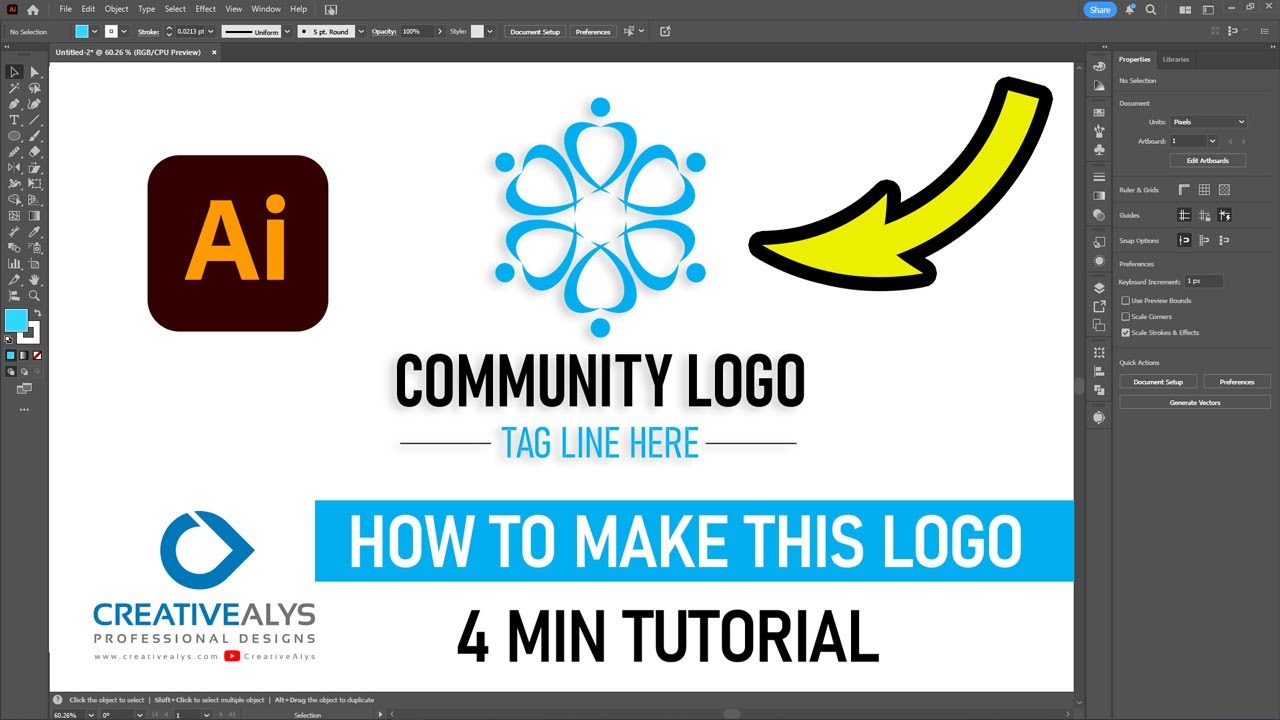1280x720 pixels.
Task: Click Document Setup in Quick Actions
Action: [x=1158, y=382]
